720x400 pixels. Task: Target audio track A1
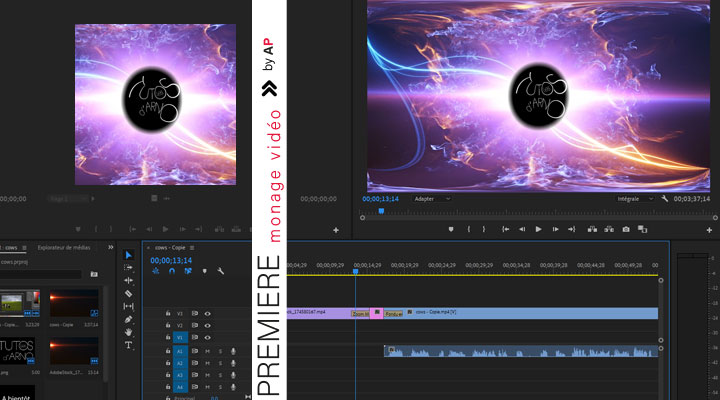(x=180, y=351)
